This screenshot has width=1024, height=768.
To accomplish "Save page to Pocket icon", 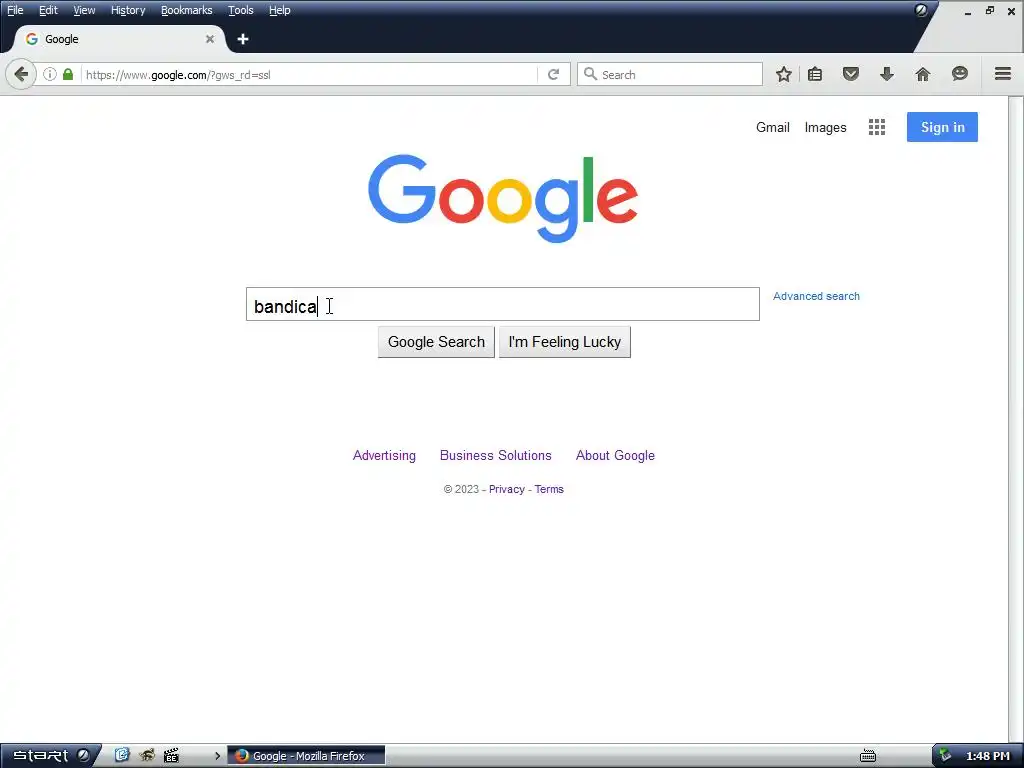I will tap(850, 74).
